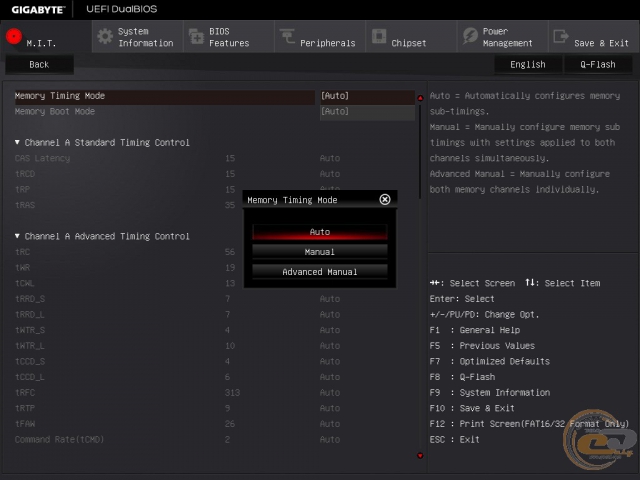
Task: Click the tCCD_L timing label
Action: (29, 377)
